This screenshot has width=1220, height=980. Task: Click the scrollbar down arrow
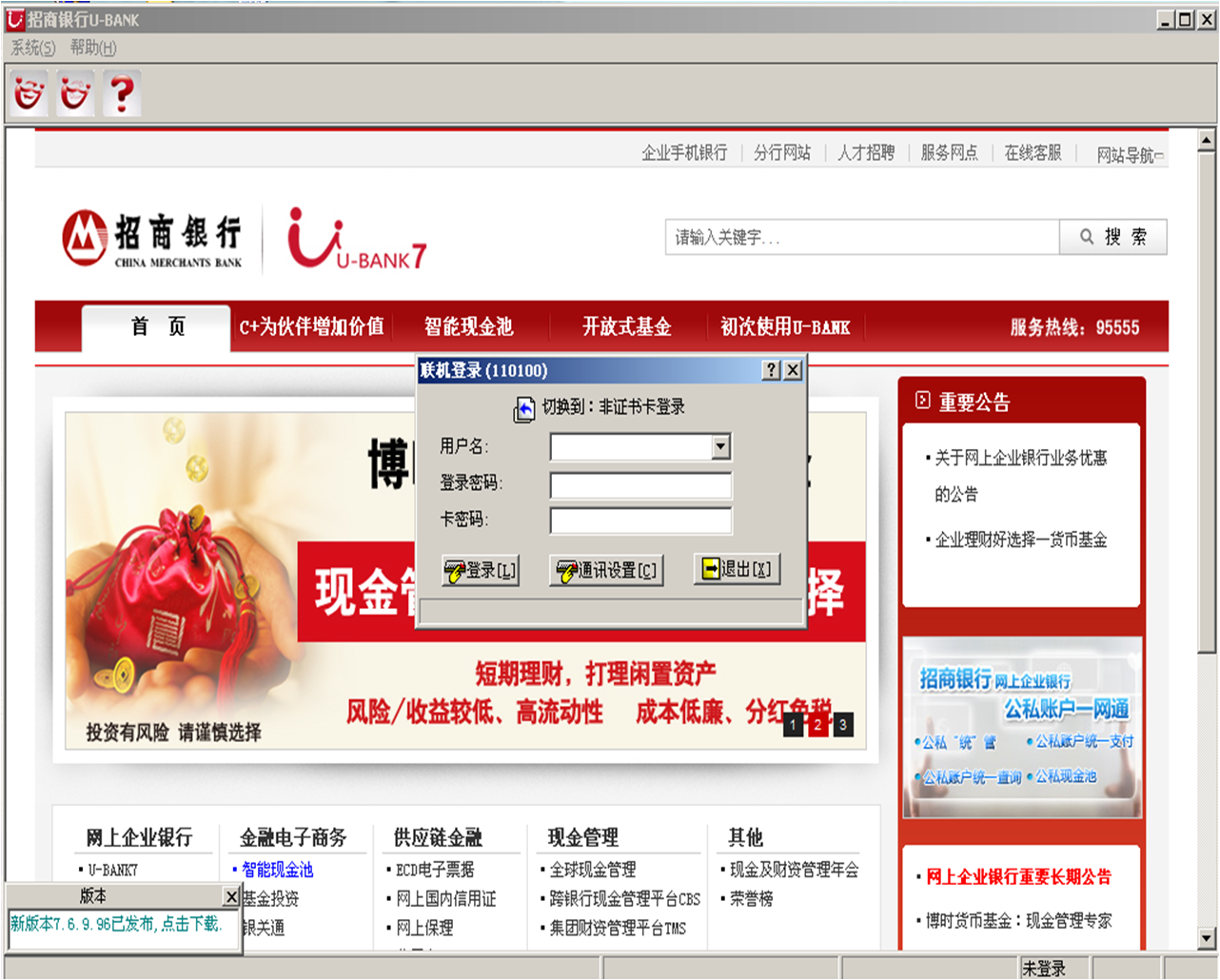[1207, 939]
